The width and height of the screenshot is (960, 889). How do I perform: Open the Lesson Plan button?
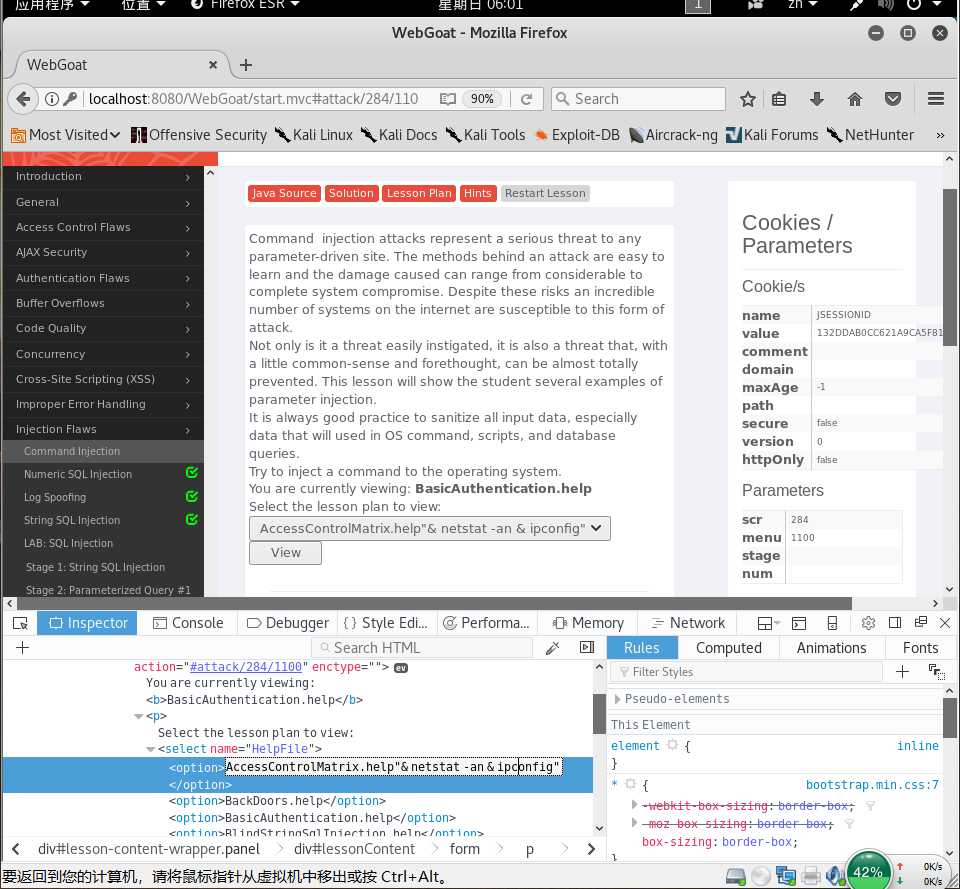[419, 193]
